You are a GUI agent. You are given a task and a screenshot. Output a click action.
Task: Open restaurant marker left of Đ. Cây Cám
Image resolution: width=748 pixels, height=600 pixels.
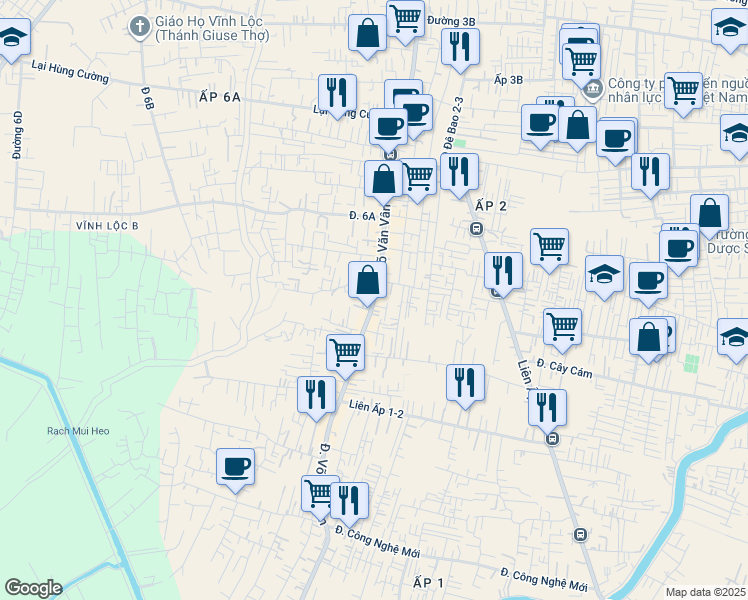coord(466,386)
